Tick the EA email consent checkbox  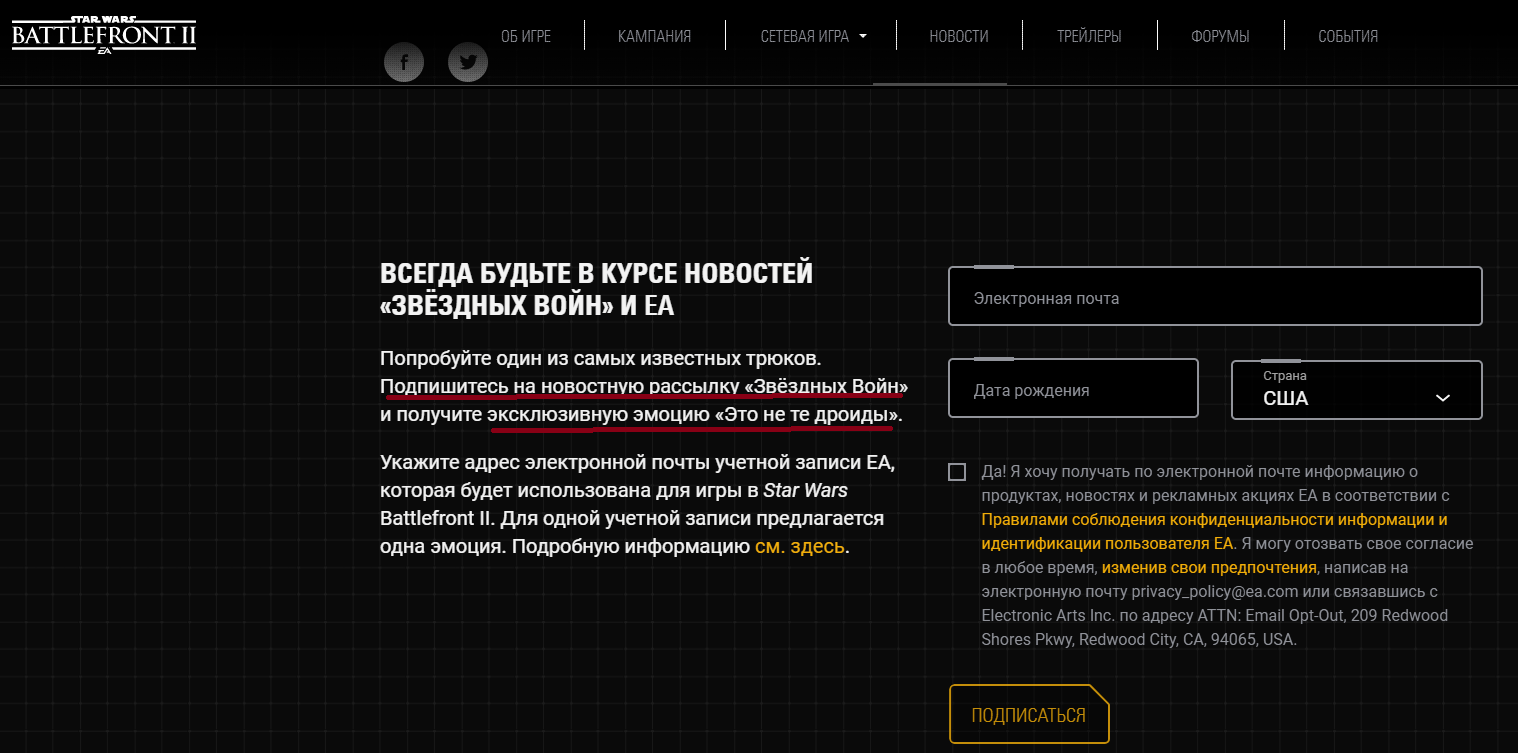(x=957, y=472)
